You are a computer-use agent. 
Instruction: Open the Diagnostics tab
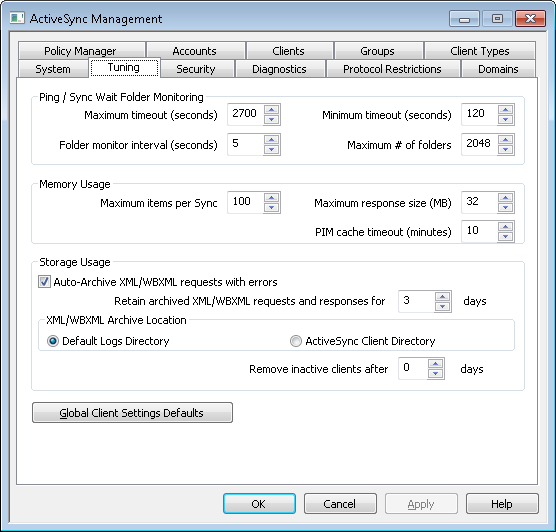[279, 69]
